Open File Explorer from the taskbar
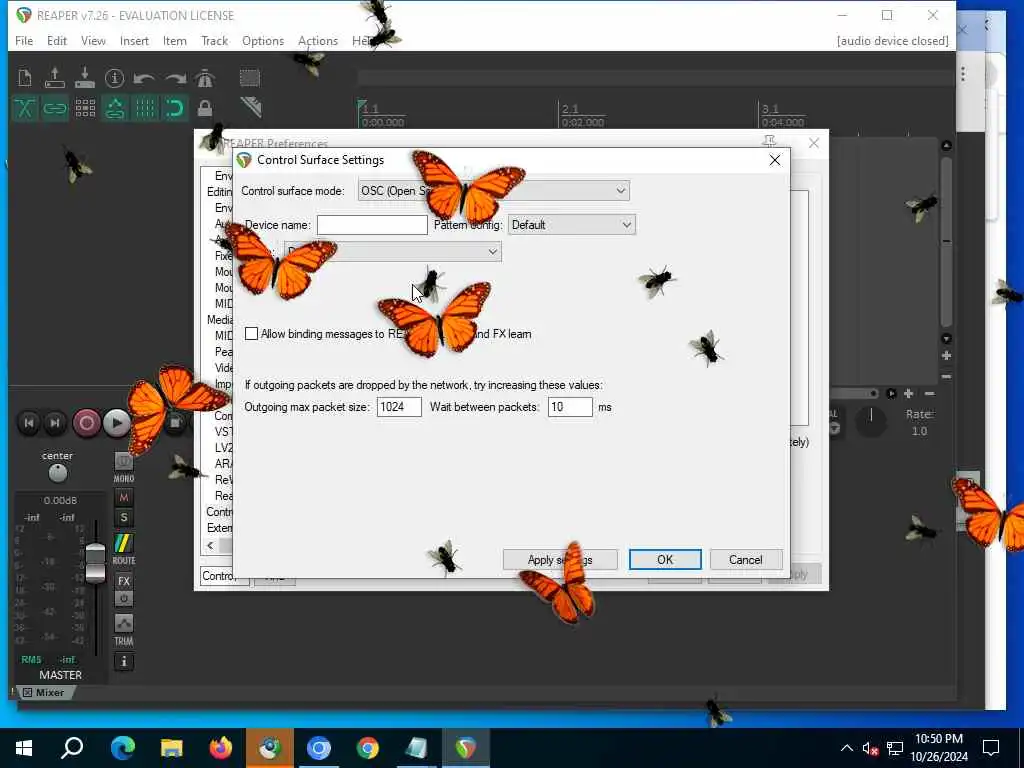This screenshot has width=1024, height=768. (x=171, y=747)
